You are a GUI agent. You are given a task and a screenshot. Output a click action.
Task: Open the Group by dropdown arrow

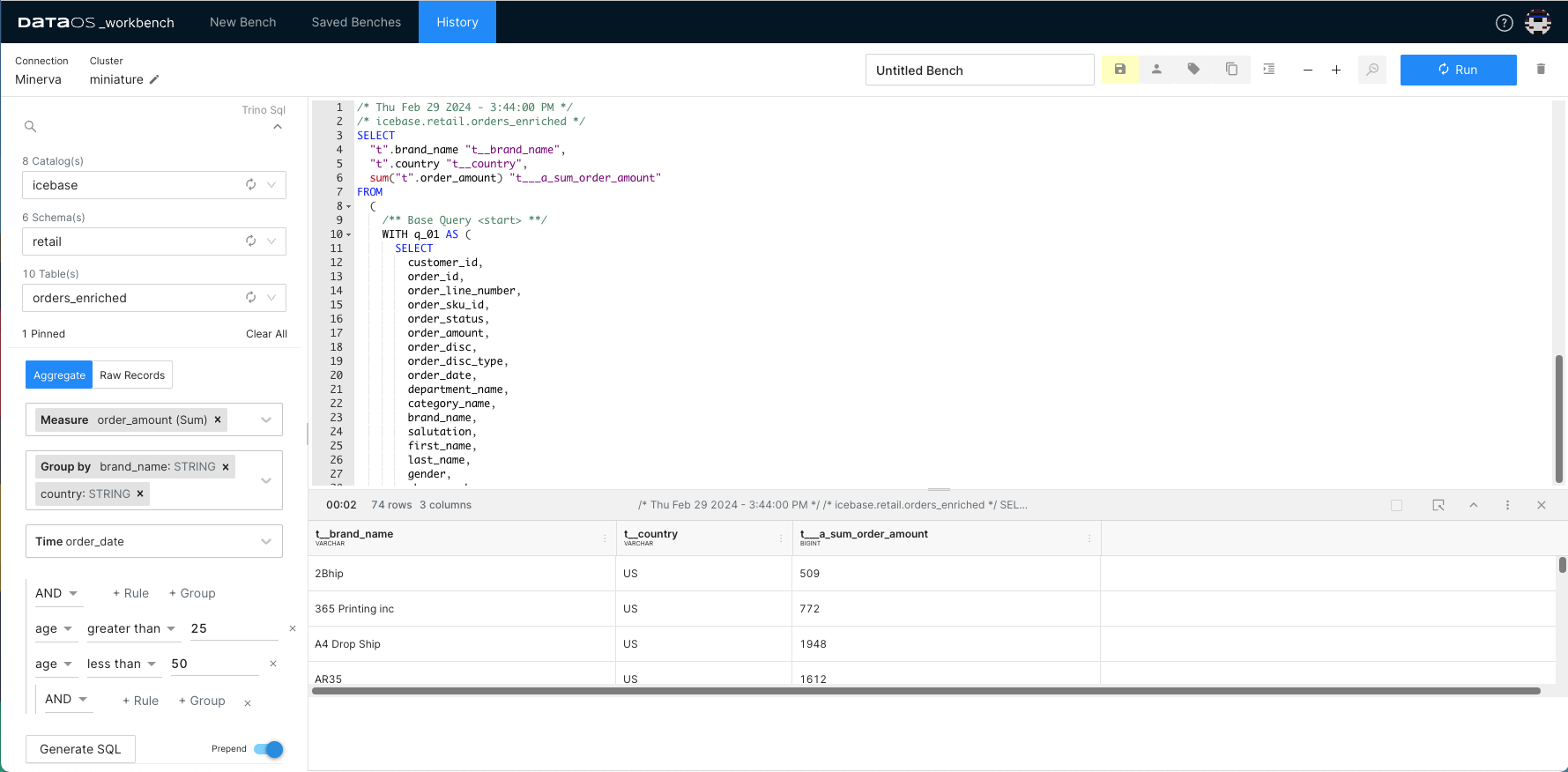[x=266, y=480]
